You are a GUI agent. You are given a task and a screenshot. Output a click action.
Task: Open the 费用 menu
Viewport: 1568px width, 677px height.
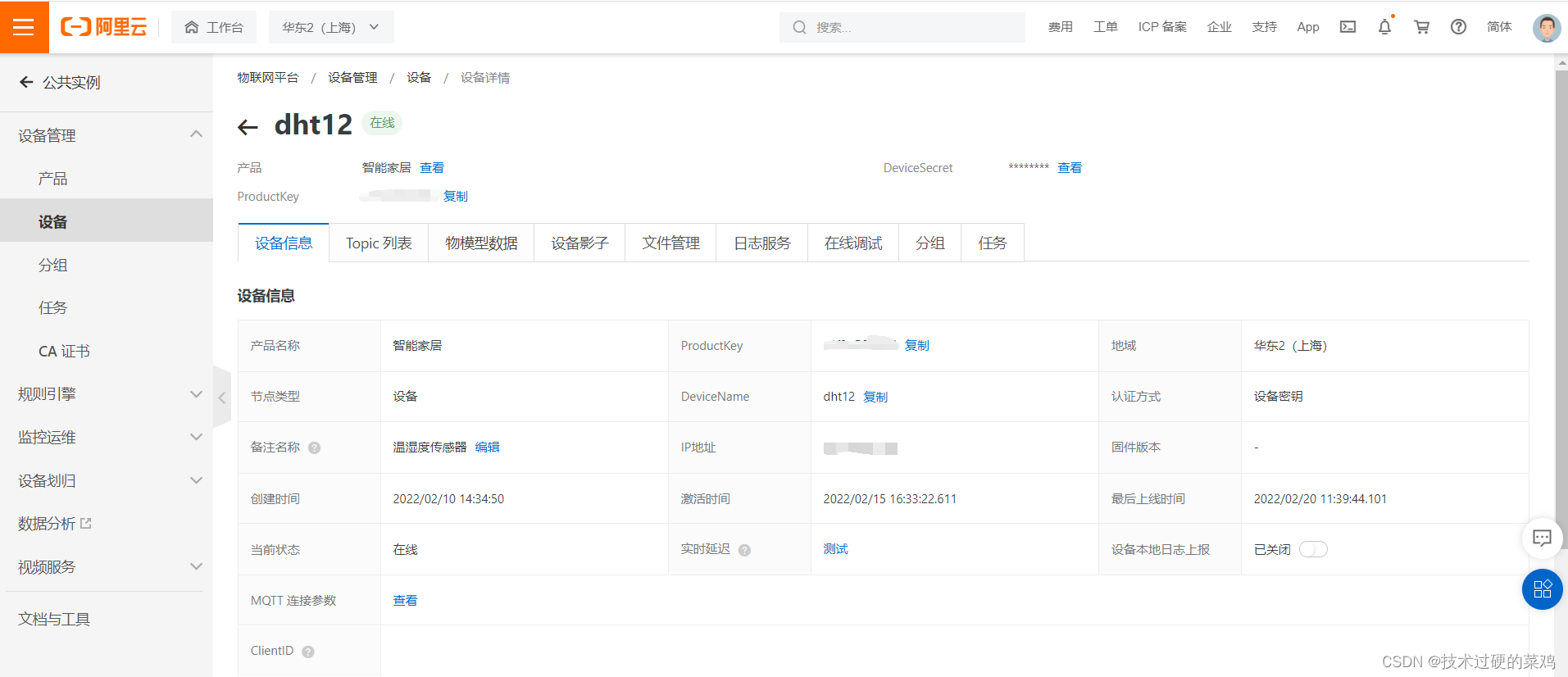point(1060,27)
